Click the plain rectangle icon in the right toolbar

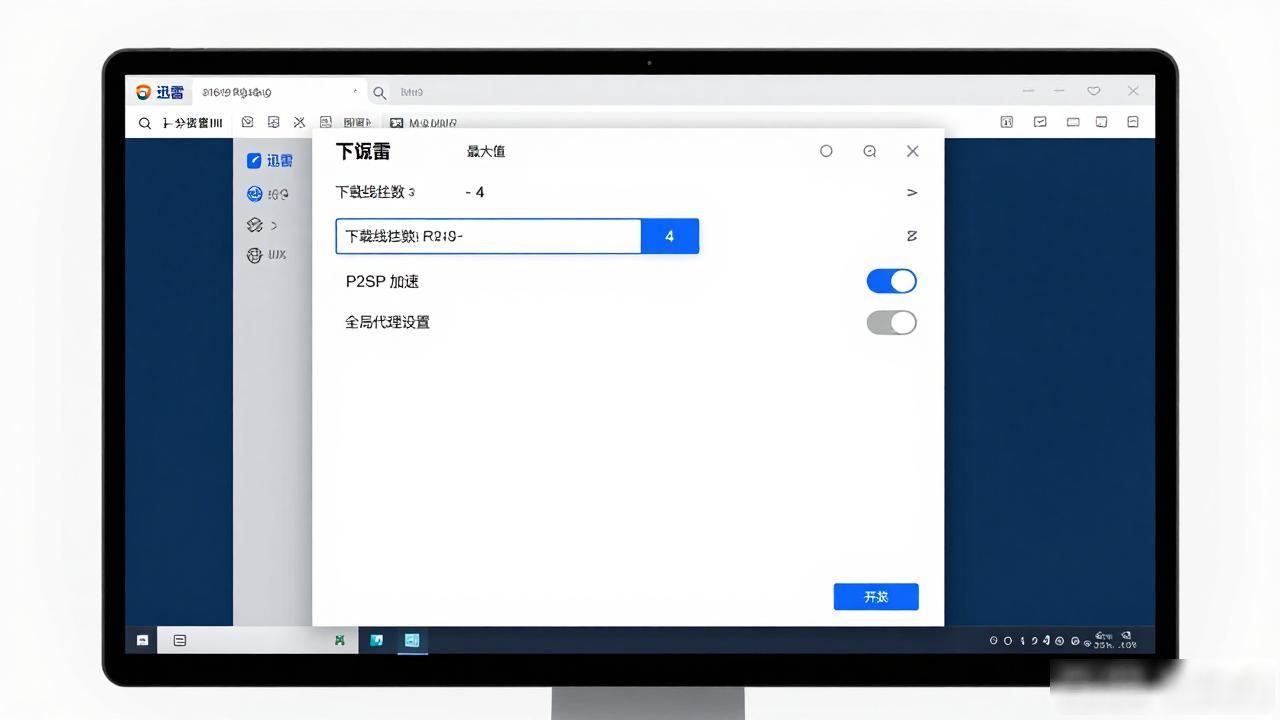point(1073,122)
